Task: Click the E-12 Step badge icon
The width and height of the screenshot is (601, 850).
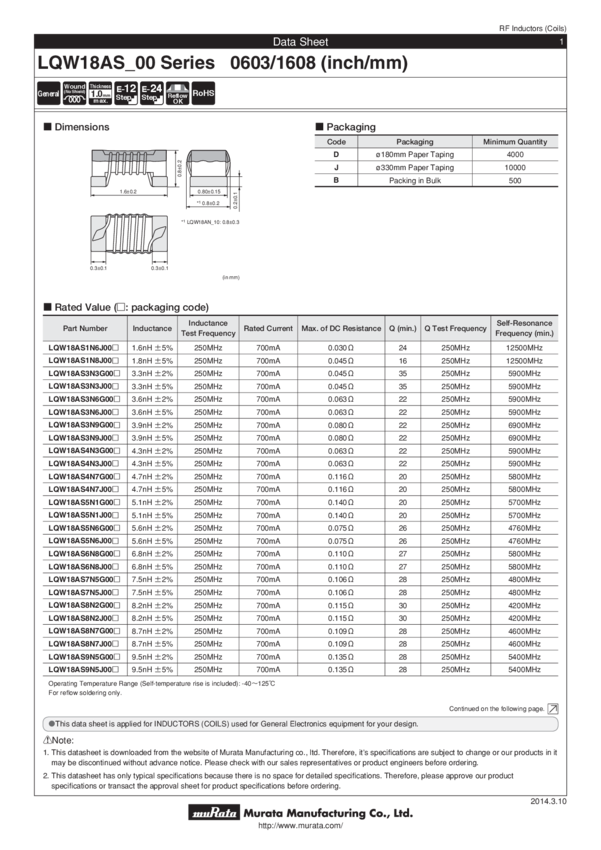Action: click(126, 93)
